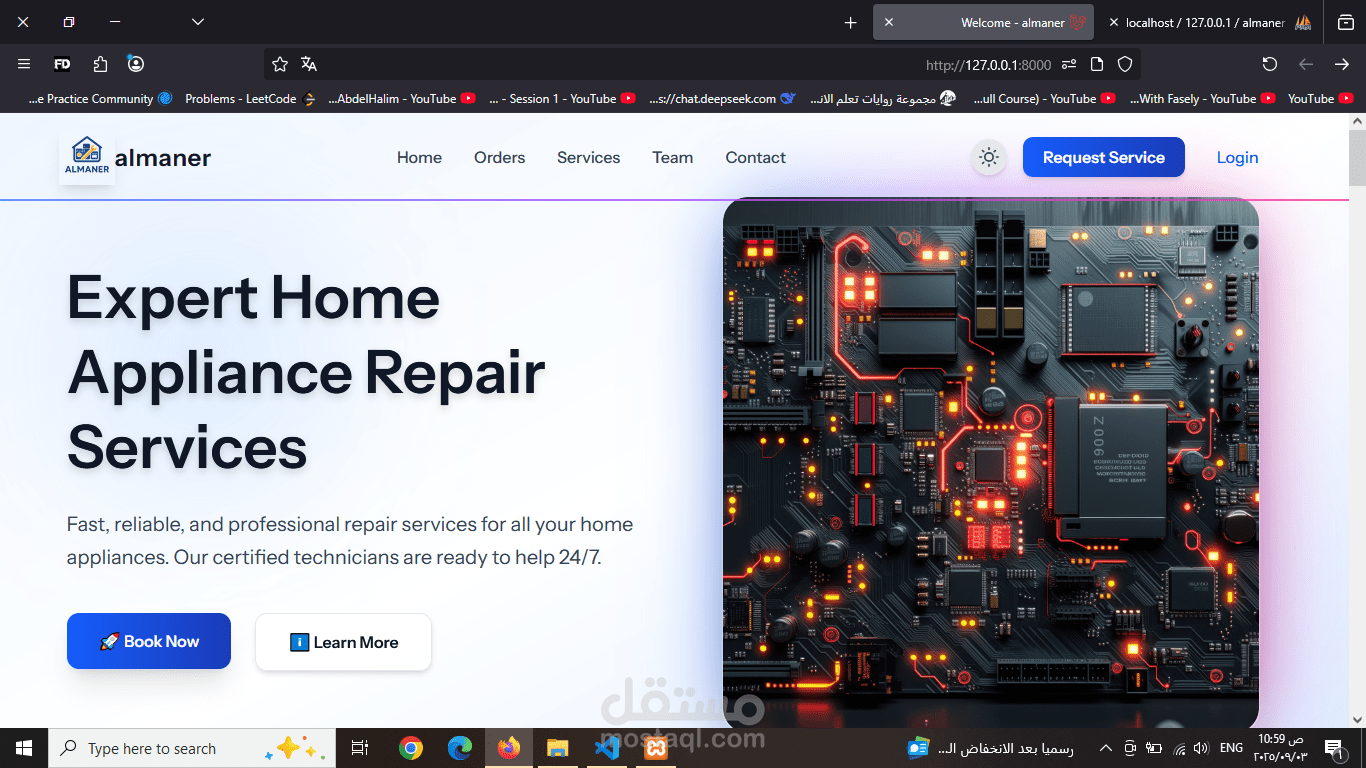Open the volume speaker tray icon
This screenshot has height=768, width=1366.
1201,748
